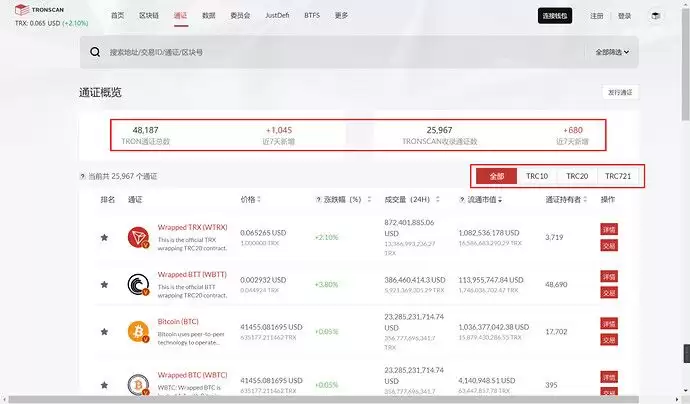This screenshot has height=404, width=690.
Task: Select the 全部 token filter
Action: pyautogui.click(x=496, y=176)
